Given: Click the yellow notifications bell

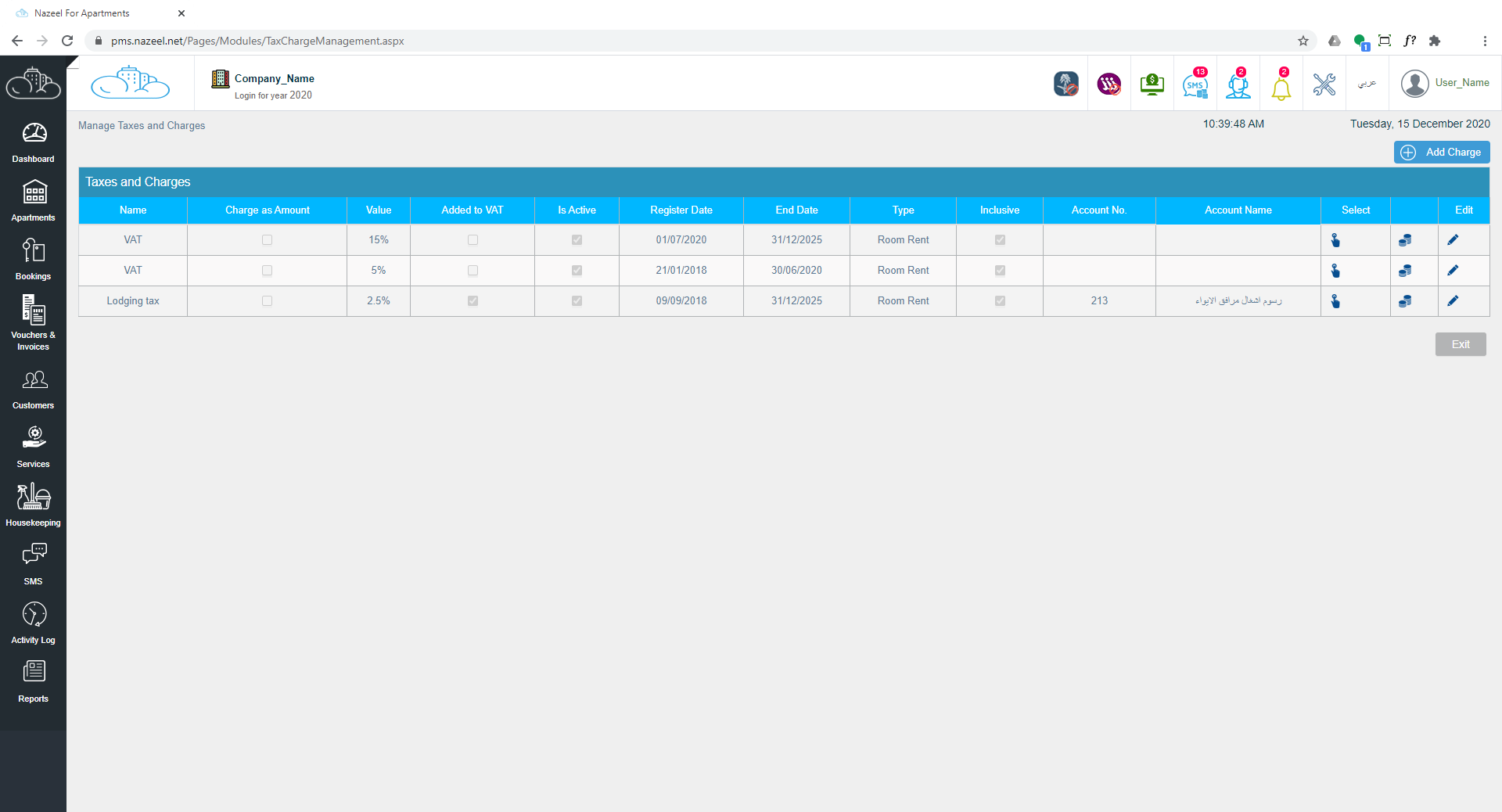Looking at the screenshot, I should coord(1281,86).
